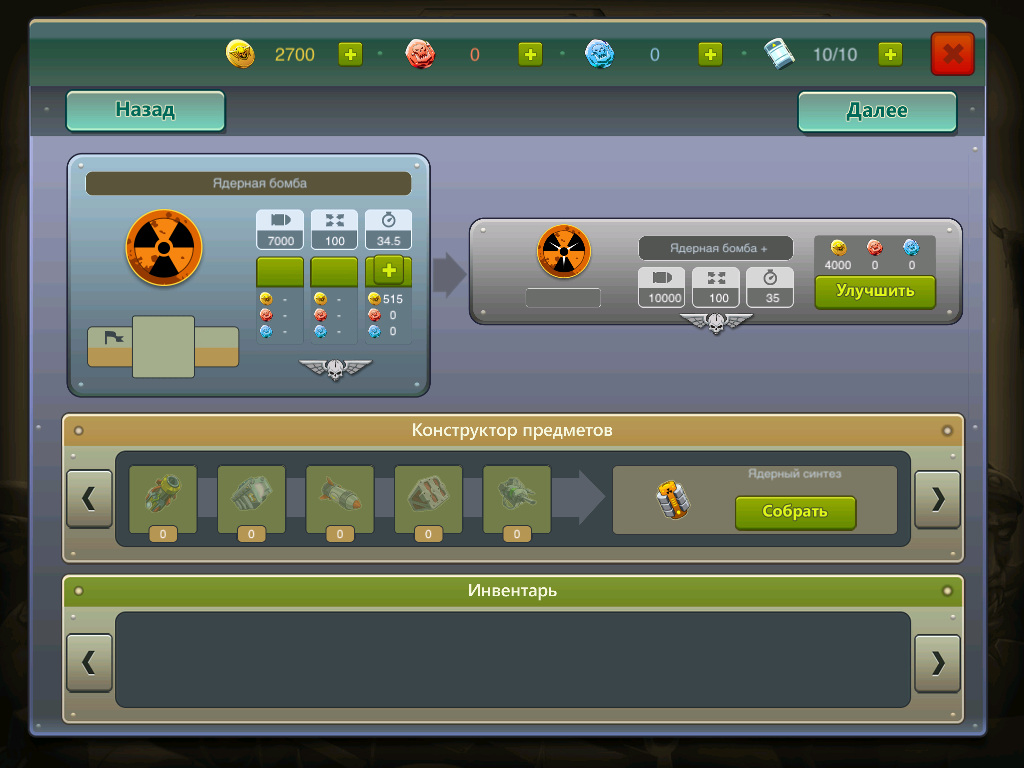Click the blue skull currency icon in the top bar
Viewport: 1024px width, 768px height.
tap(600, 54)
